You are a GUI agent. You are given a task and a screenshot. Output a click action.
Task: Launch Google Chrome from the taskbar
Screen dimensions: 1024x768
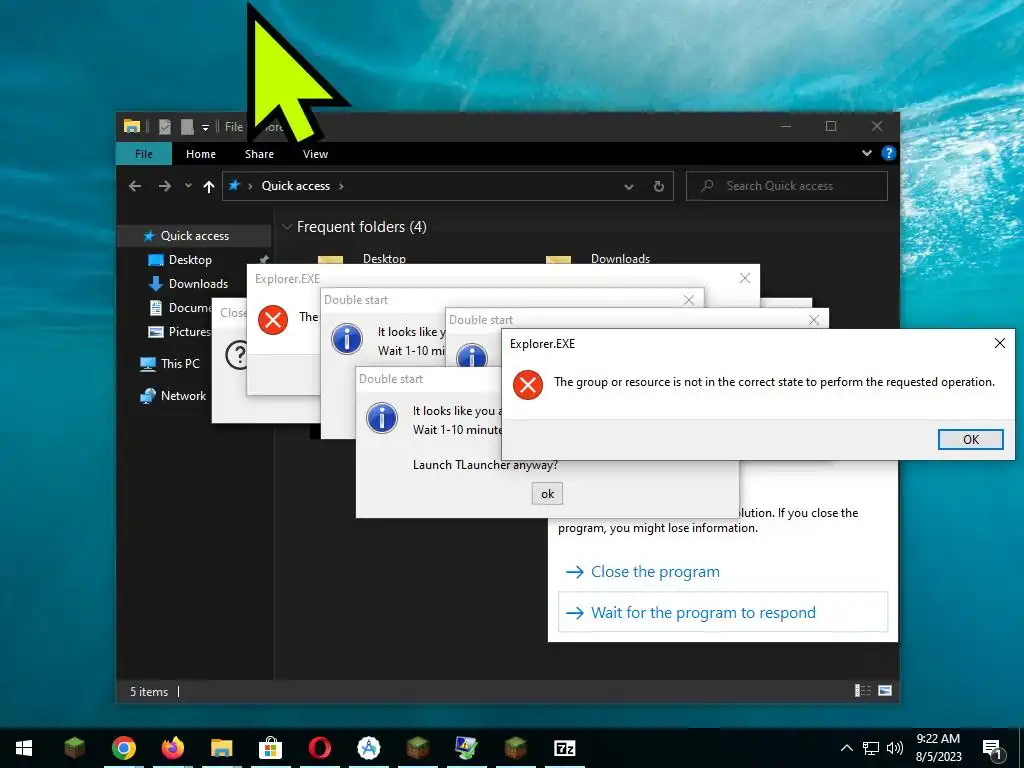point(123,748)
